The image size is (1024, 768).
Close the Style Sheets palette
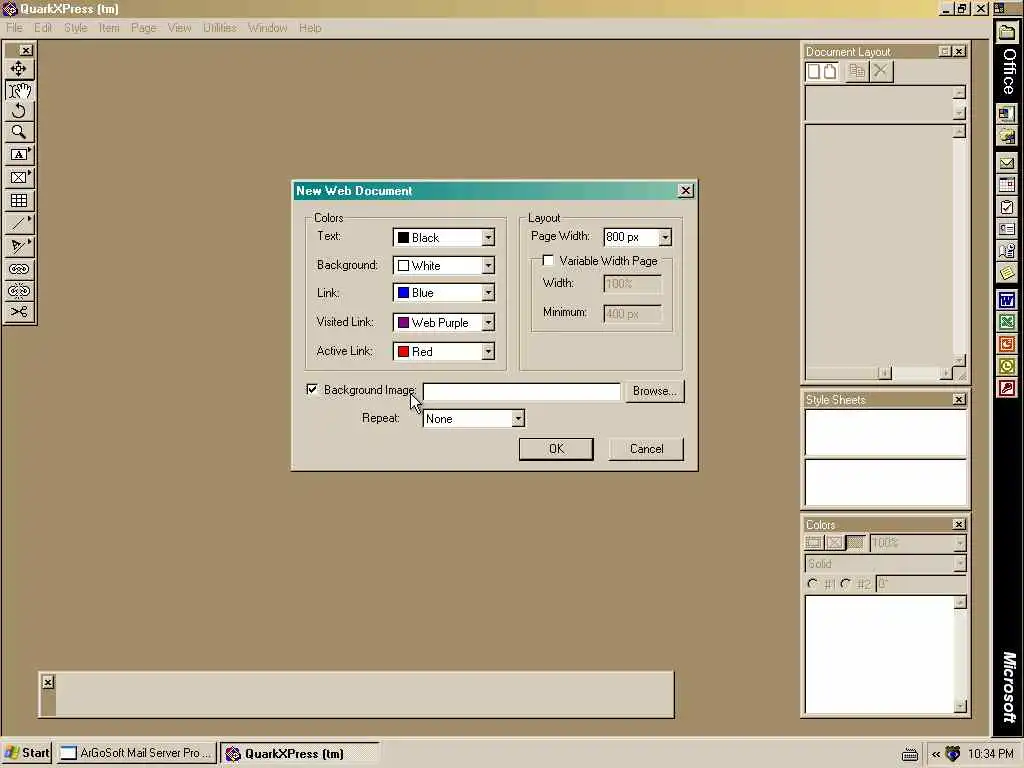tap(959, 400)
